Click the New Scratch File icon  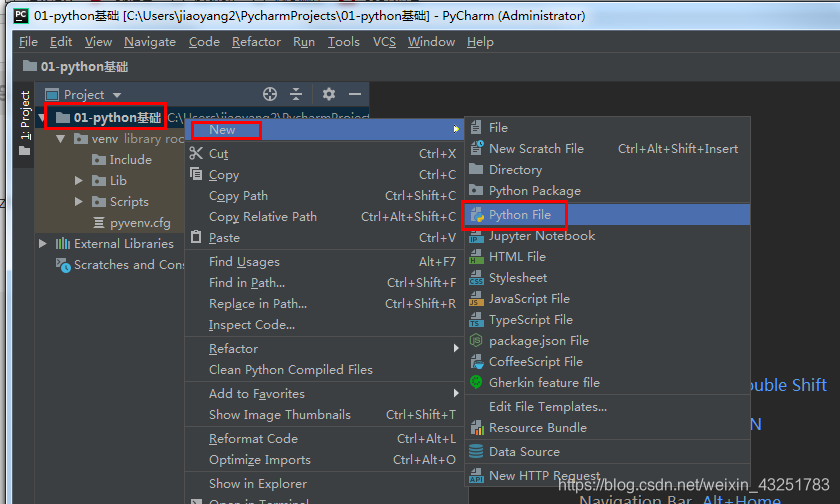click(x=476, y=148)
